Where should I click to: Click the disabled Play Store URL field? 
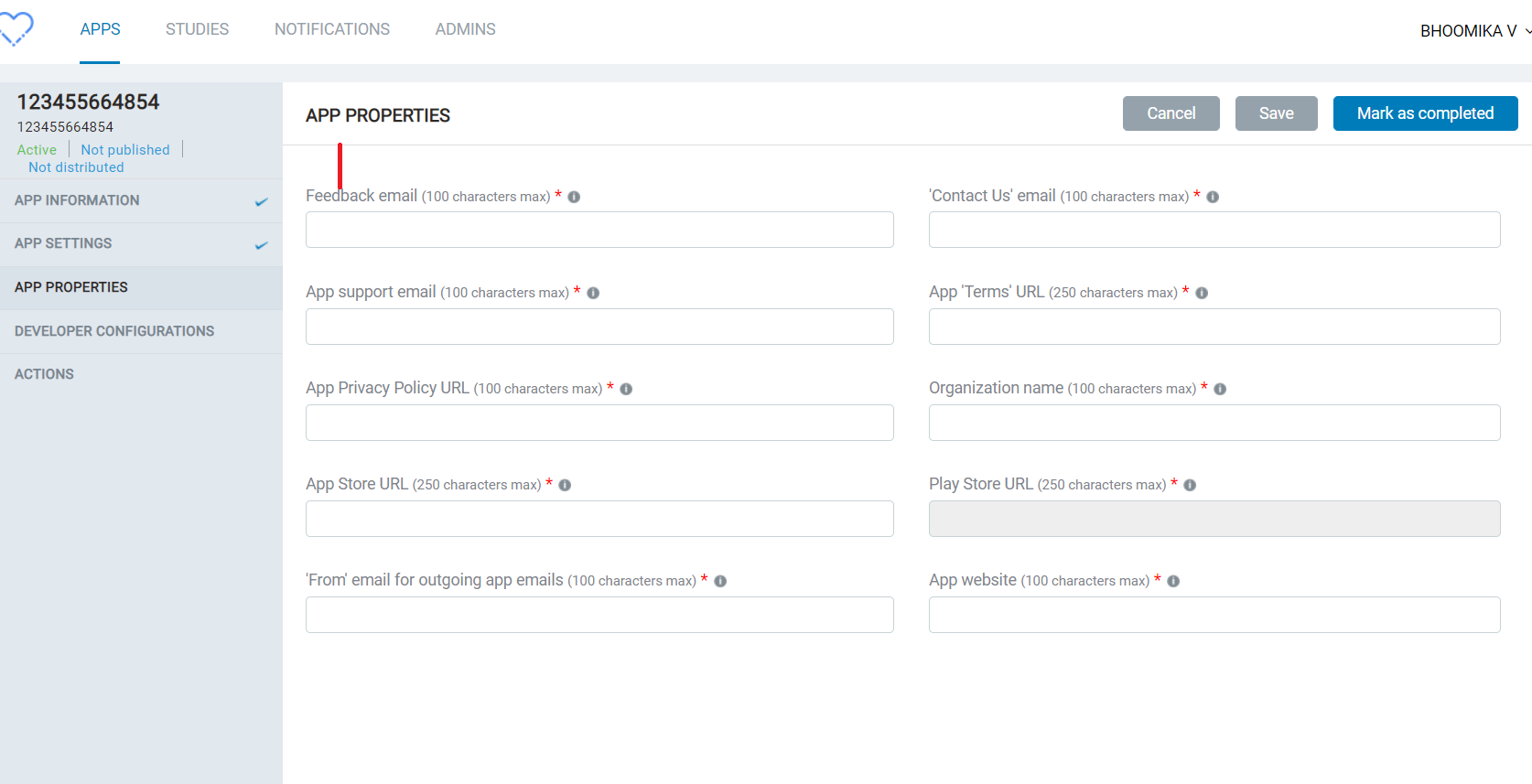(1214, 519)
